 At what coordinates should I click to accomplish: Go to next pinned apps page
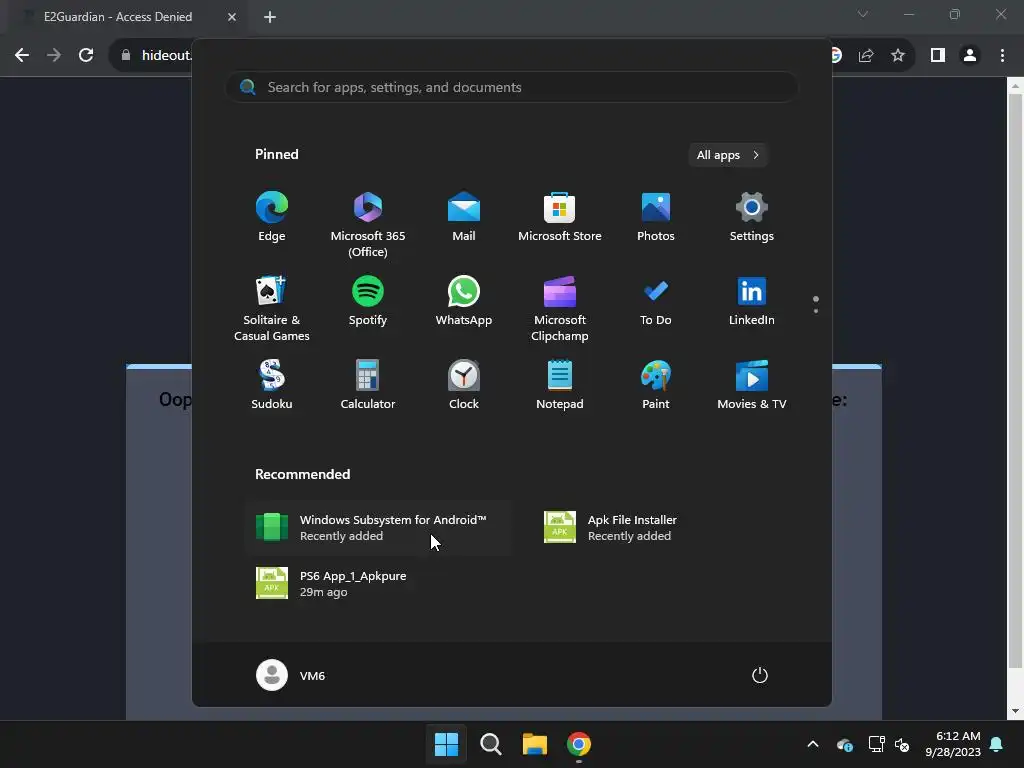tap(816, 310)
